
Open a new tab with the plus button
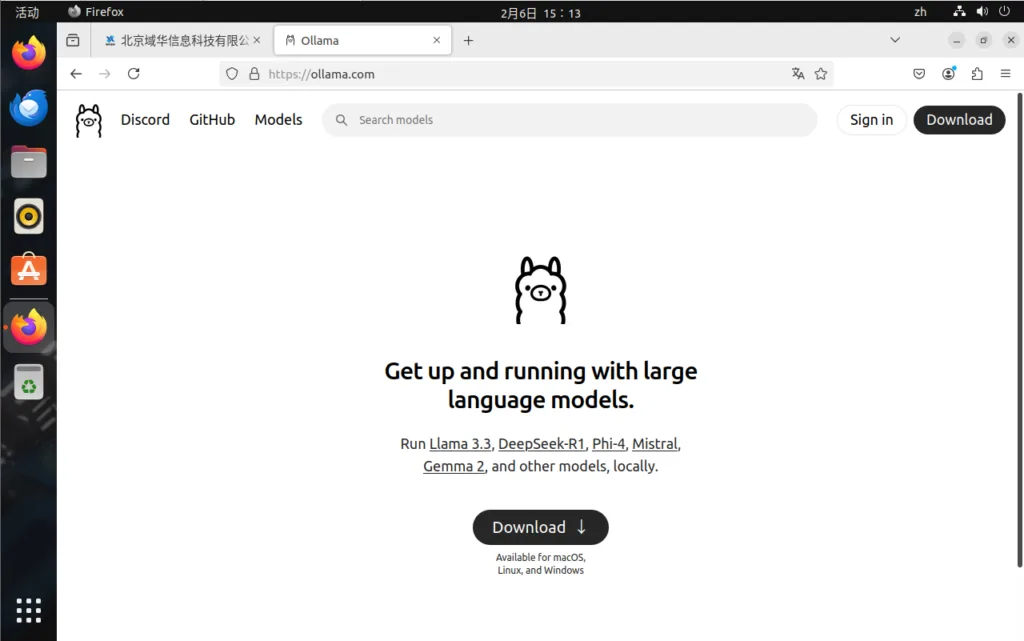point(468,40)
